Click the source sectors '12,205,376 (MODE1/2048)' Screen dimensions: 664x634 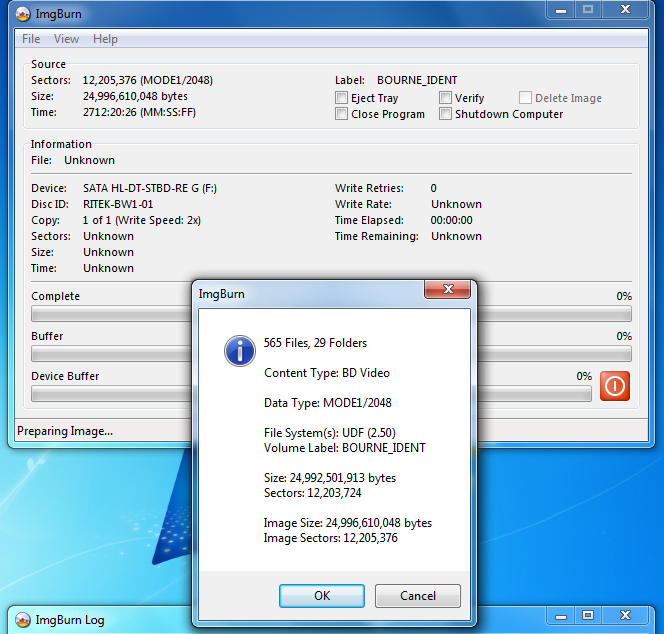pyautogui.click(x=148, y=80)
